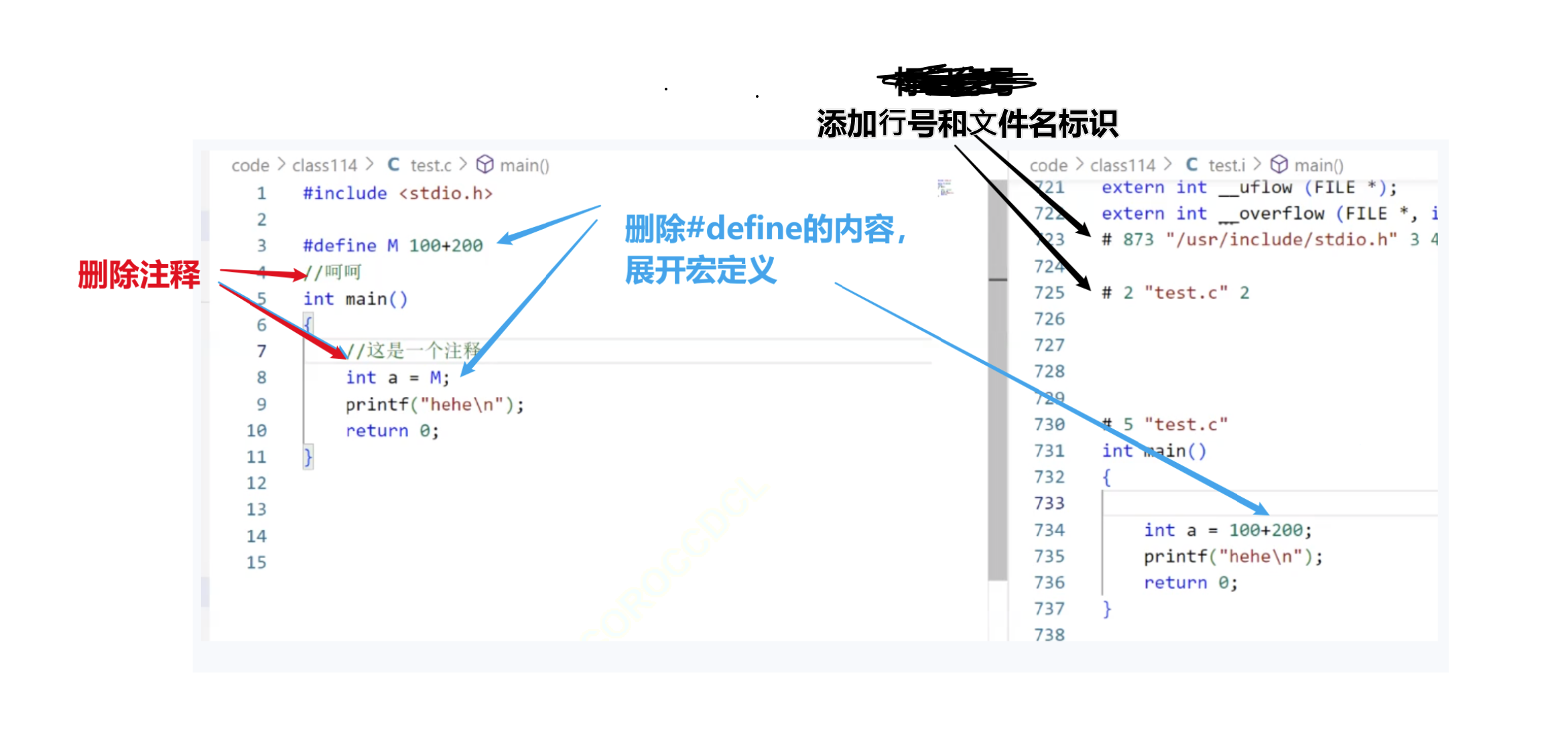Image resolution: width=1568 pixels, height=744 pixels.
Task: Open the chevron between class114 and test.c
Action: coord(371,165)
